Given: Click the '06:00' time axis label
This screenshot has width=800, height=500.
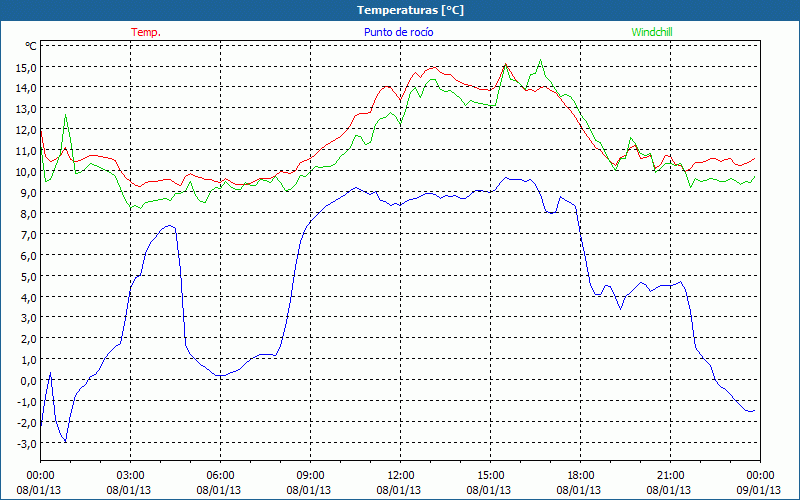Looking at the screenshot, I should click(x=220, y=476).
